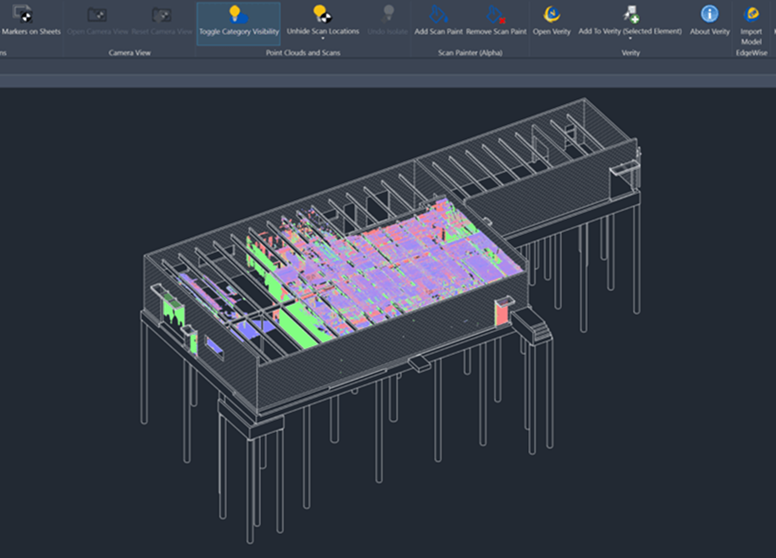Viewport: 776px width, 558px height.
Task: Select the Remove Scan Paint tool
Action: tap(496, 21)
